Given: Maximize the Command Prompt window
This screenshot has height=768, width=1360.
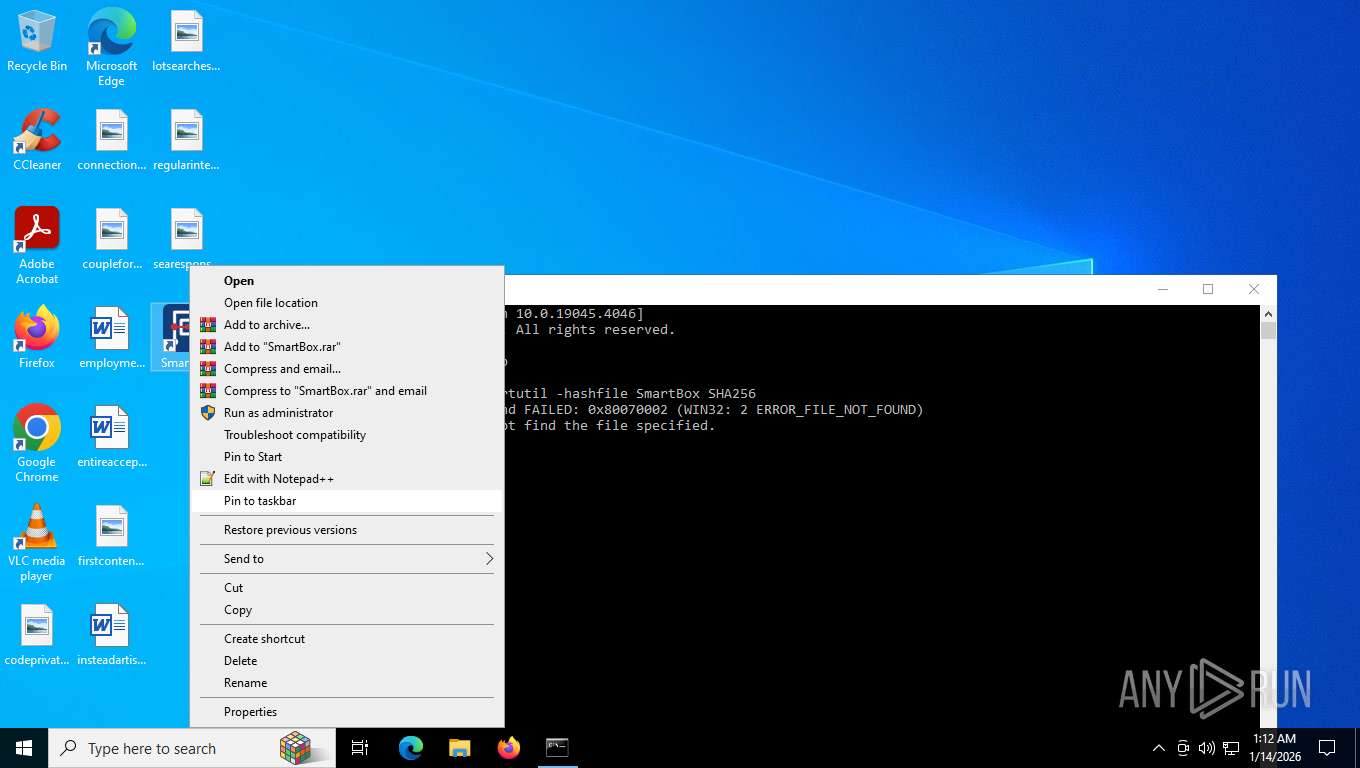Looking at the screenshot, I should click(x=1208, y=289).
